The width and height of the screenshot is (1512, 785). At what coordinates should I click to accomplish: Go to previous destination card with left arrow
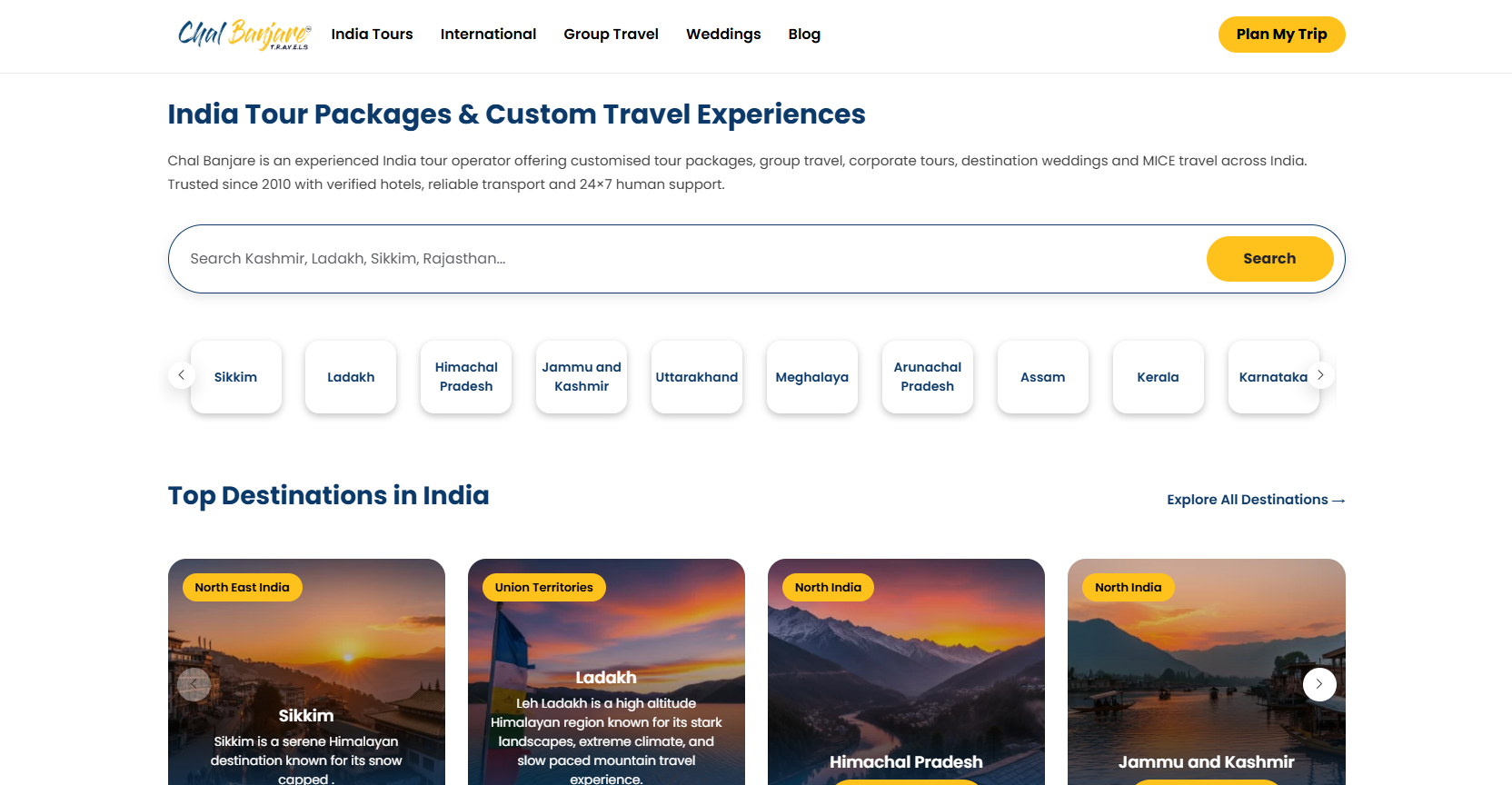point(194,684)
